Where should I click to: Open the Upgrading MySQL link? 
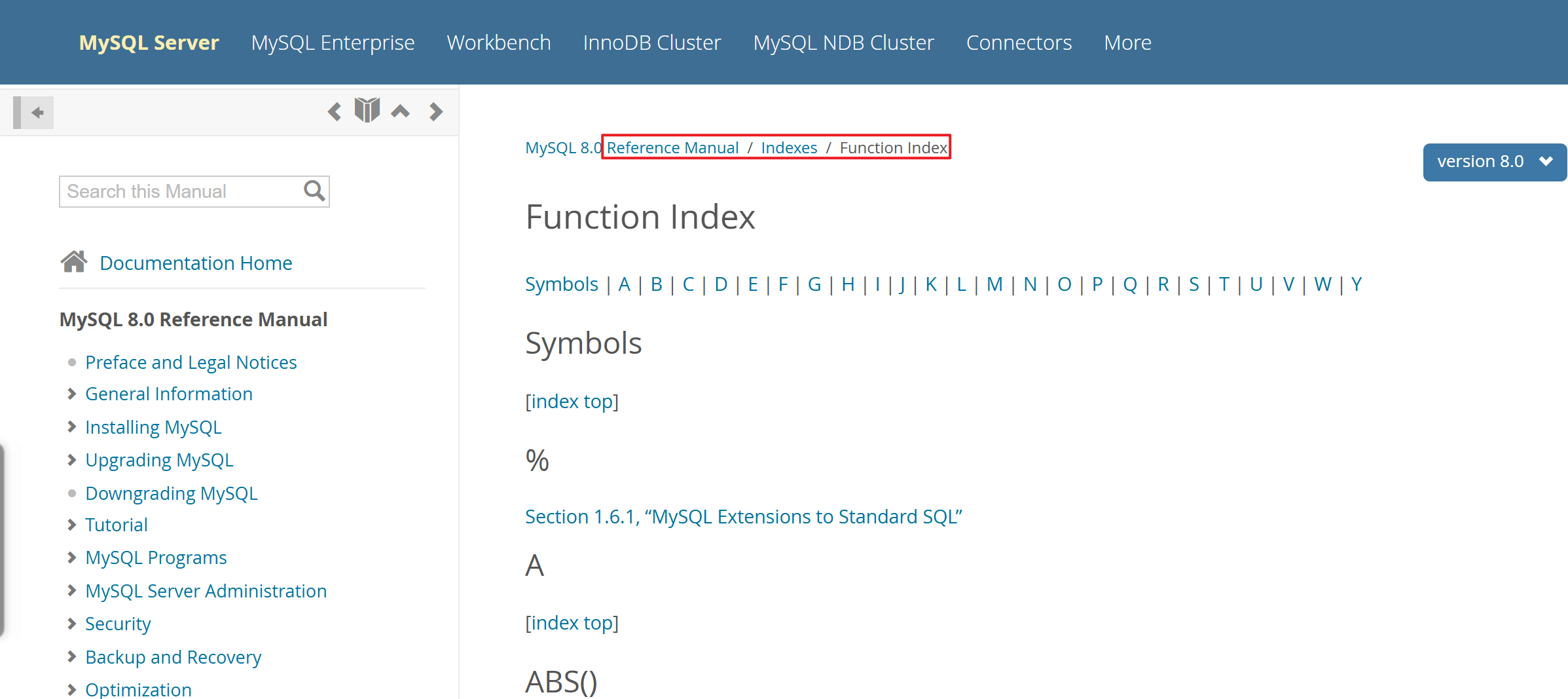pyautogui.click(x=159, y=460)
